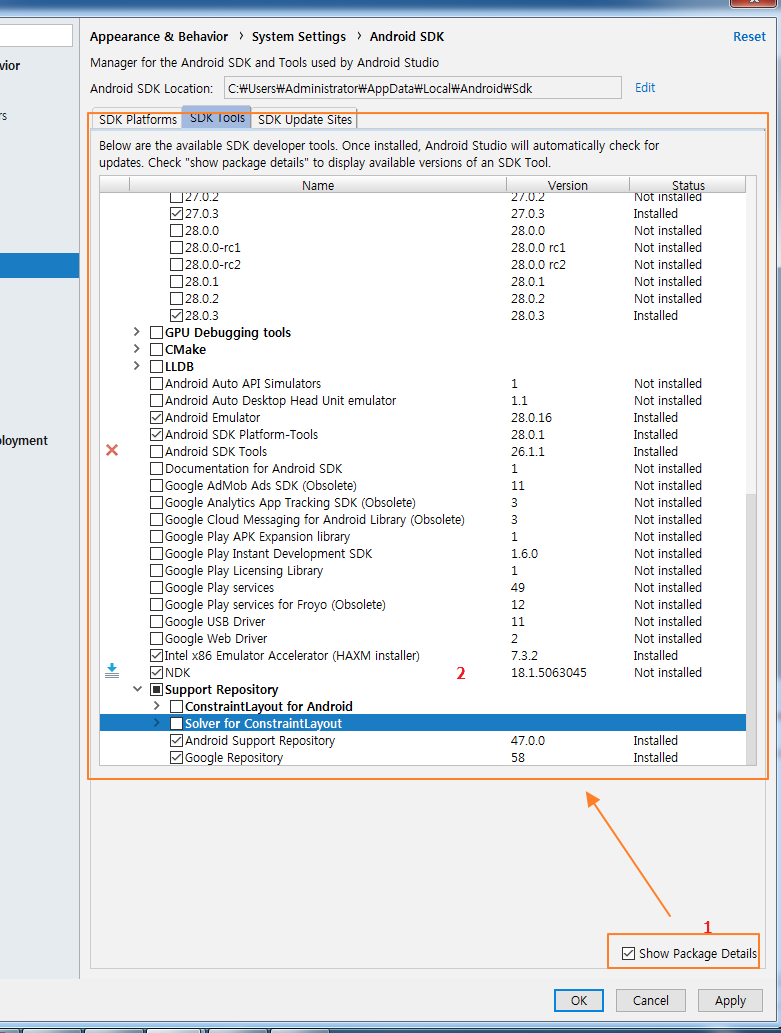The height and width of the screenshot is (1033, 781).
Task: Click the Apply button
Action: (730, 1000)
